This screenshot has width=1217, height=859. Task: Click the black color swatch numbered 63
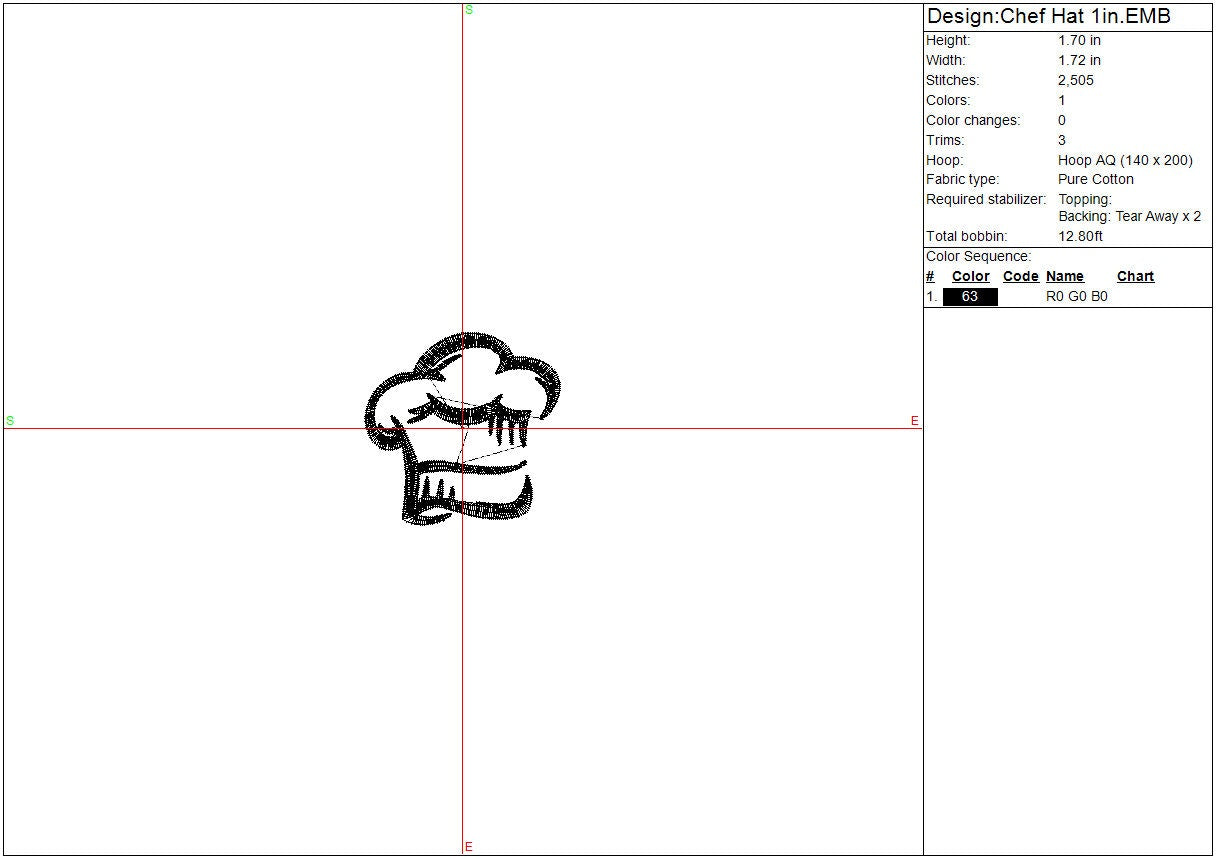[970, 297]
